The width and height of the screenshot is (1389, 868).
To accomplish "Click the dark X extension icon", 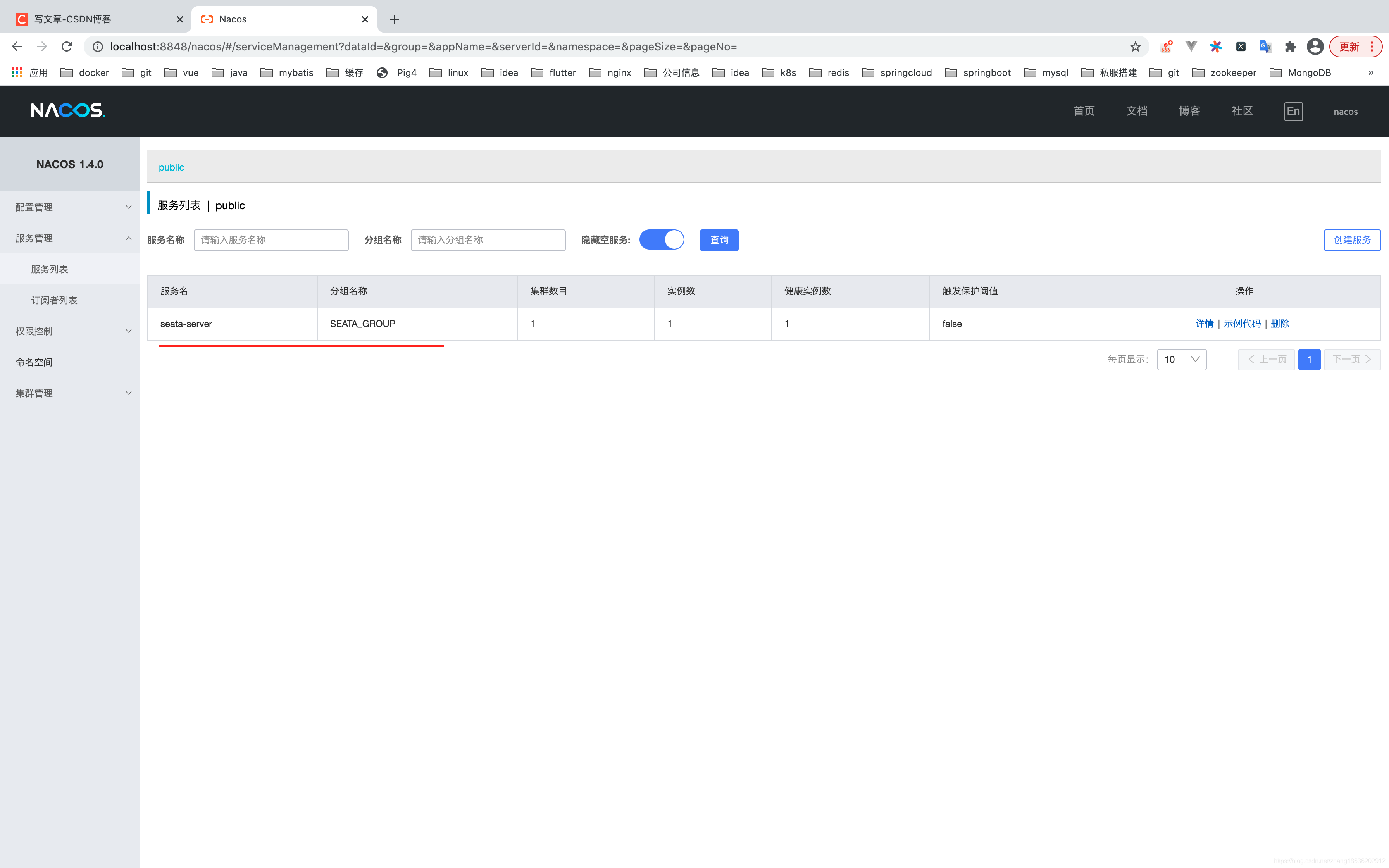I will pyautogui.click(x=1241, y=46).
